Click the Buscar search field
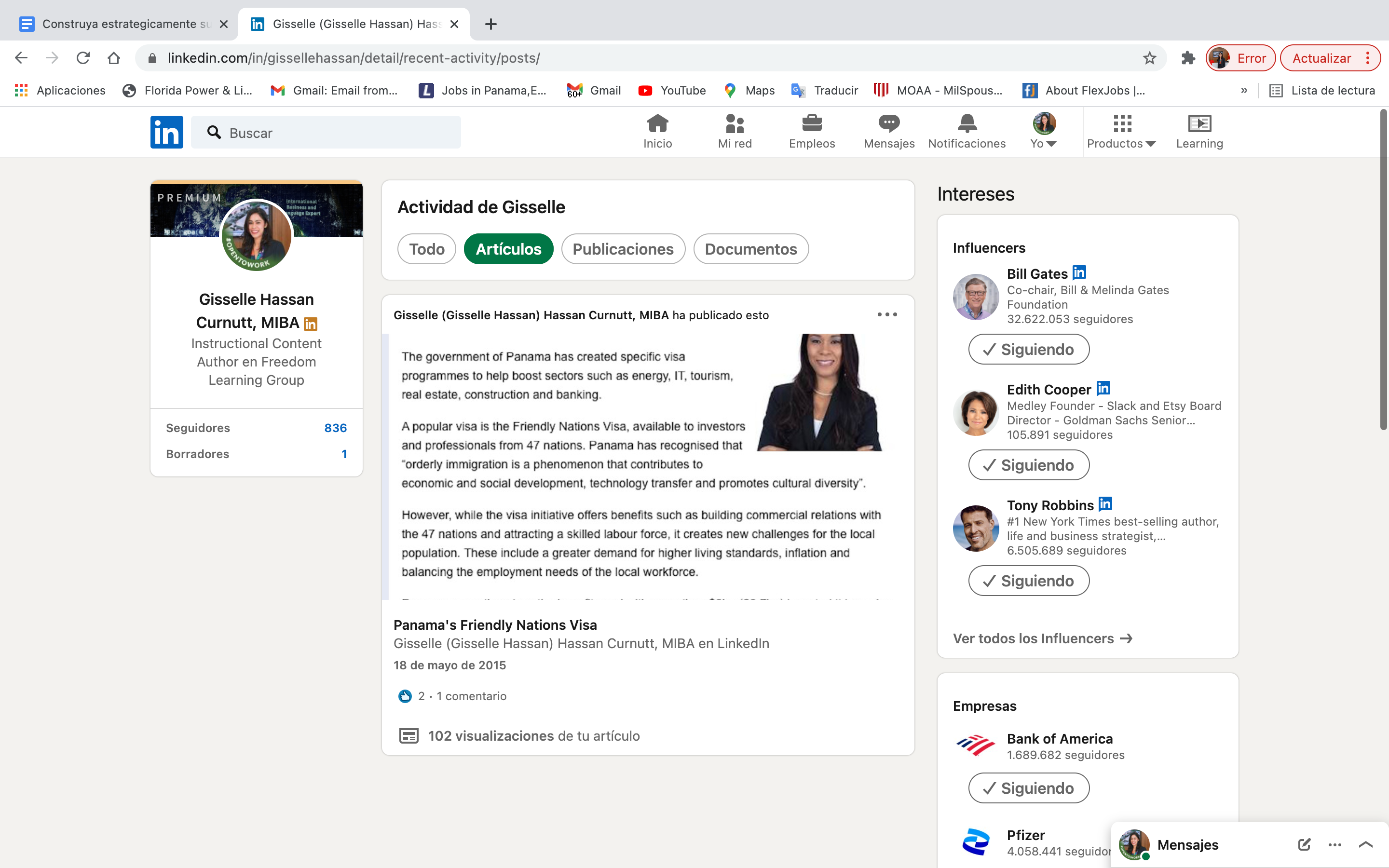Screen dimensions: 1389x868 [x=333, y=133]
